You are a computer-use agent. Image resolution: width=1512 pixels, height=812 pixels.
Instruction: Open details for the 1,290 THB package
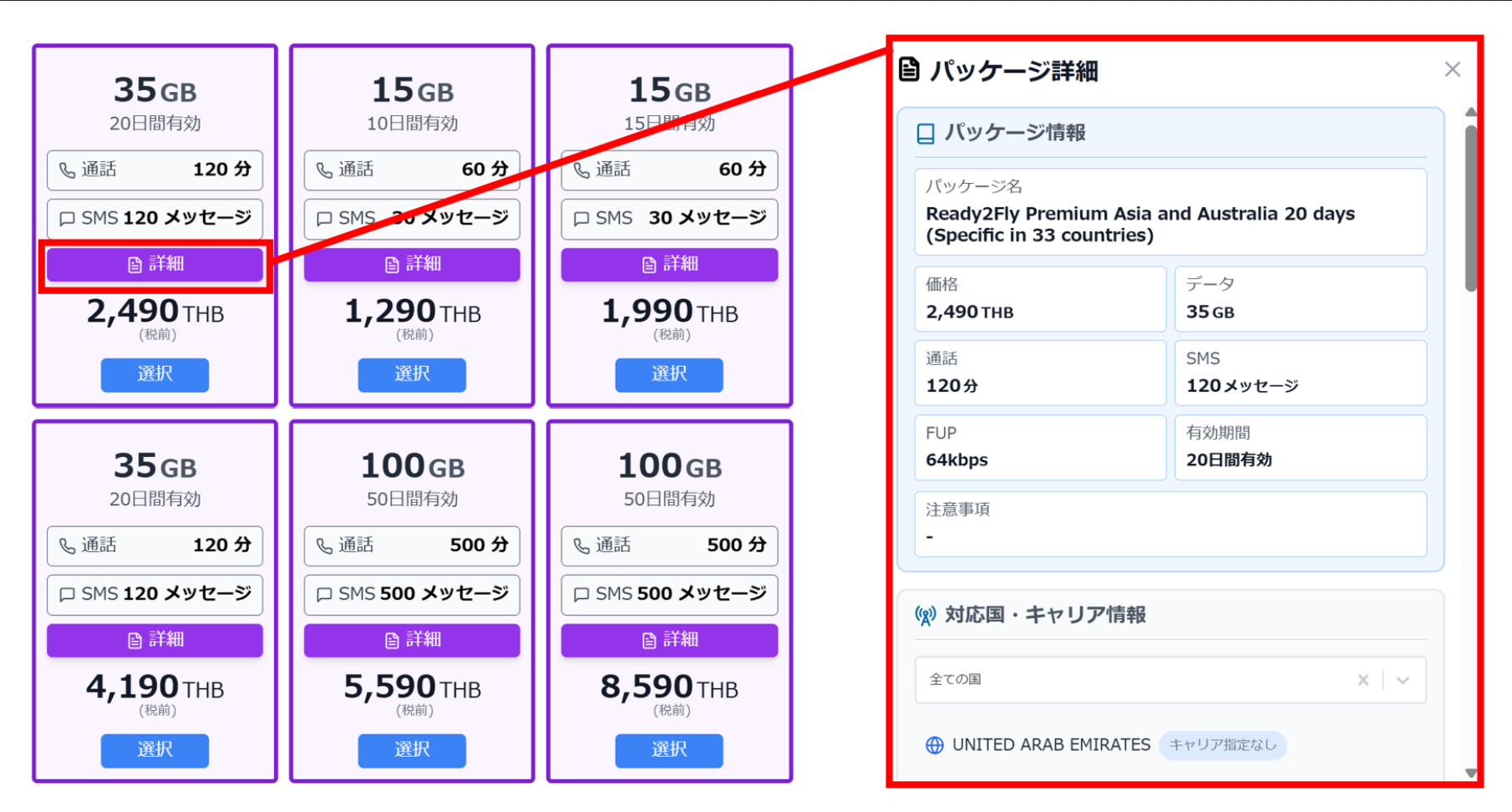coord(412,265)
